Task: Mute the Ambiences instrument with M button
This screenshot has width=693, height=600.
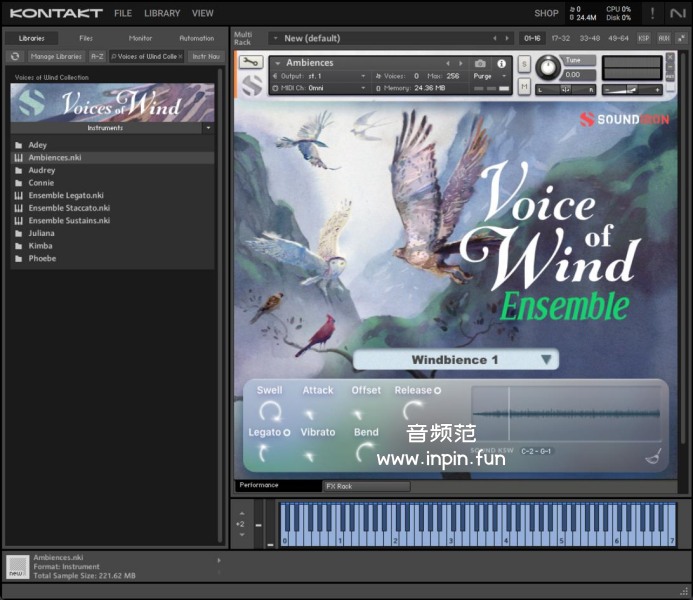Action: coord(524,86)
